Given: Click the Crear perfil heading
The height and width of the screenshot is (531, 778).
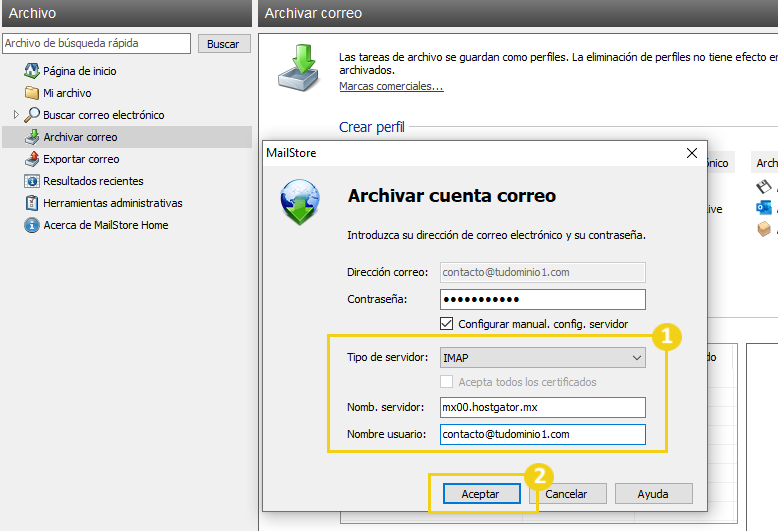Looking at the screenshot, I should pyautogui.click(x=372, y=127).
